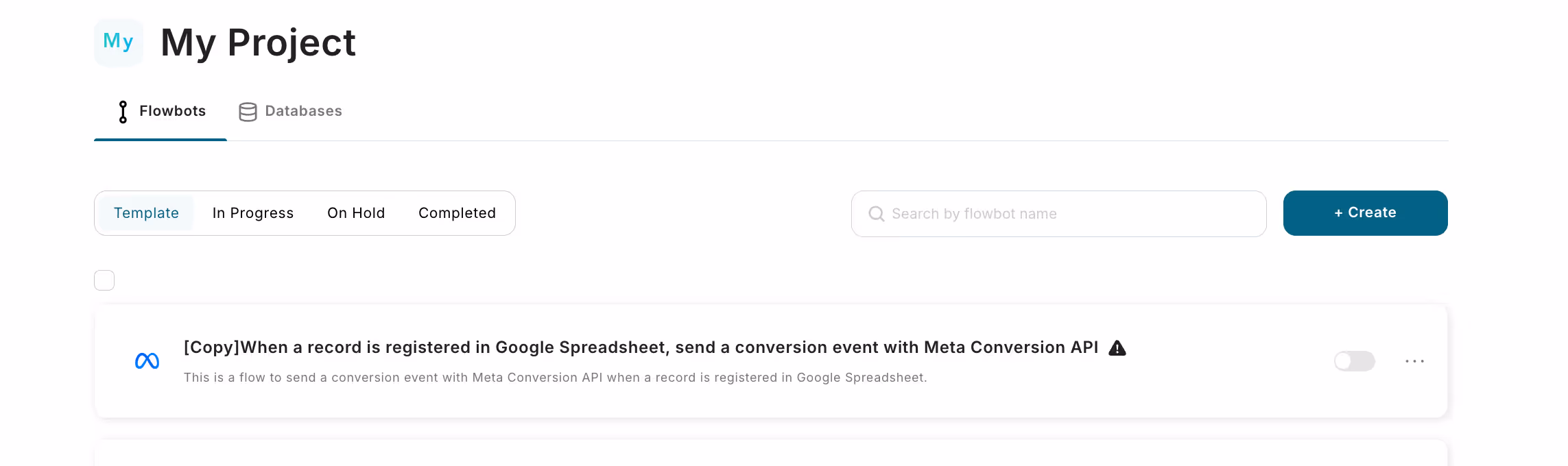Click the "My" project avatar icon
This screenshot has height=466, width=1568.
click(119, 42)
